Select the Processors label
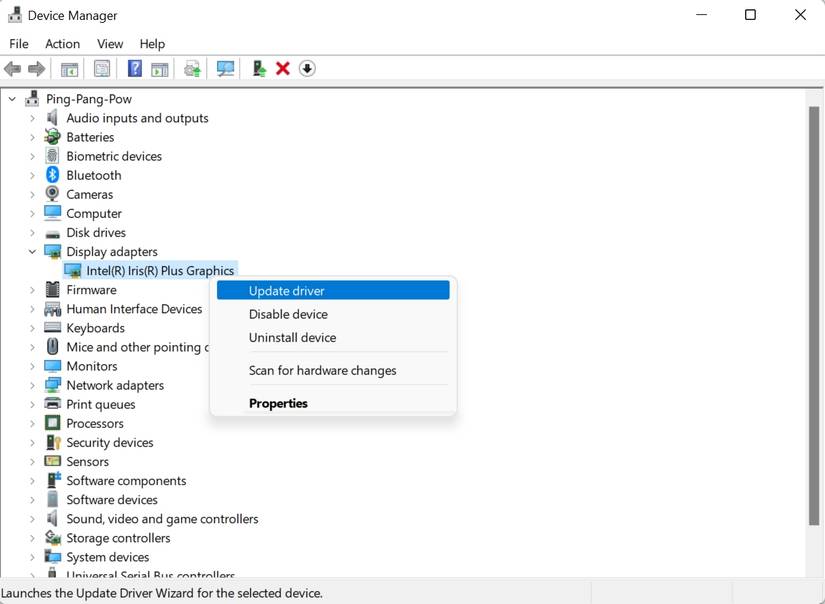Viewport: 825px width, 604px height. (95, 423)
